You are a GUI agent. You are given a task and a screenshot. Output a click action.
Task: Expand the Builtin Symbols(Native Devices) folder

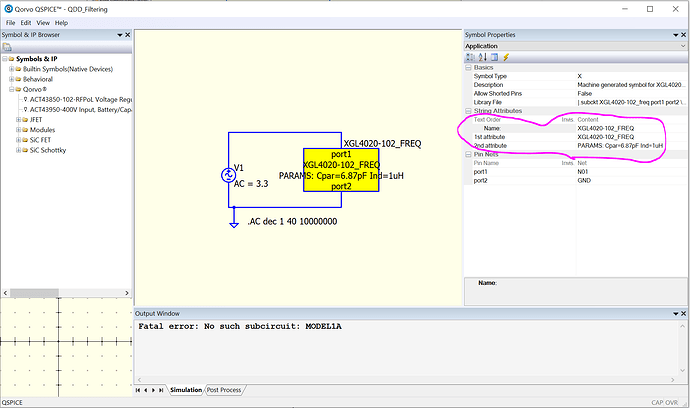pyautogui.click(x=12, y=69)
